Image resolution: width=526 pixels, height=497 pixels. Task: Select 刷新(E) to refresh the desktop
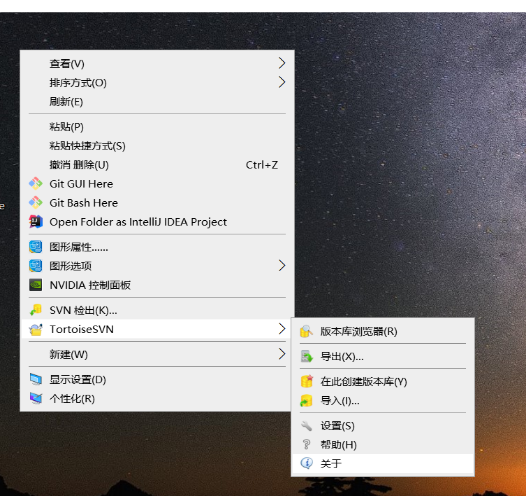pos(157,102)
